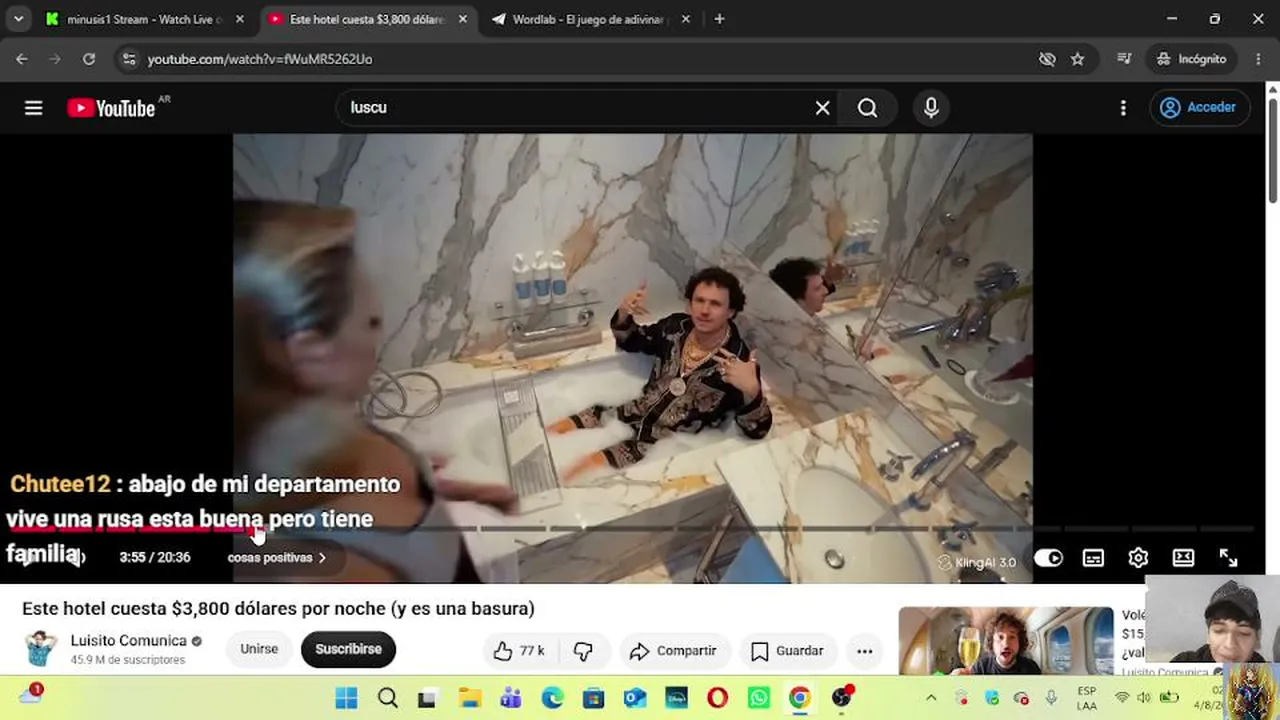
Task: Open Windows taskbar search
Action: tap(387, 698)
